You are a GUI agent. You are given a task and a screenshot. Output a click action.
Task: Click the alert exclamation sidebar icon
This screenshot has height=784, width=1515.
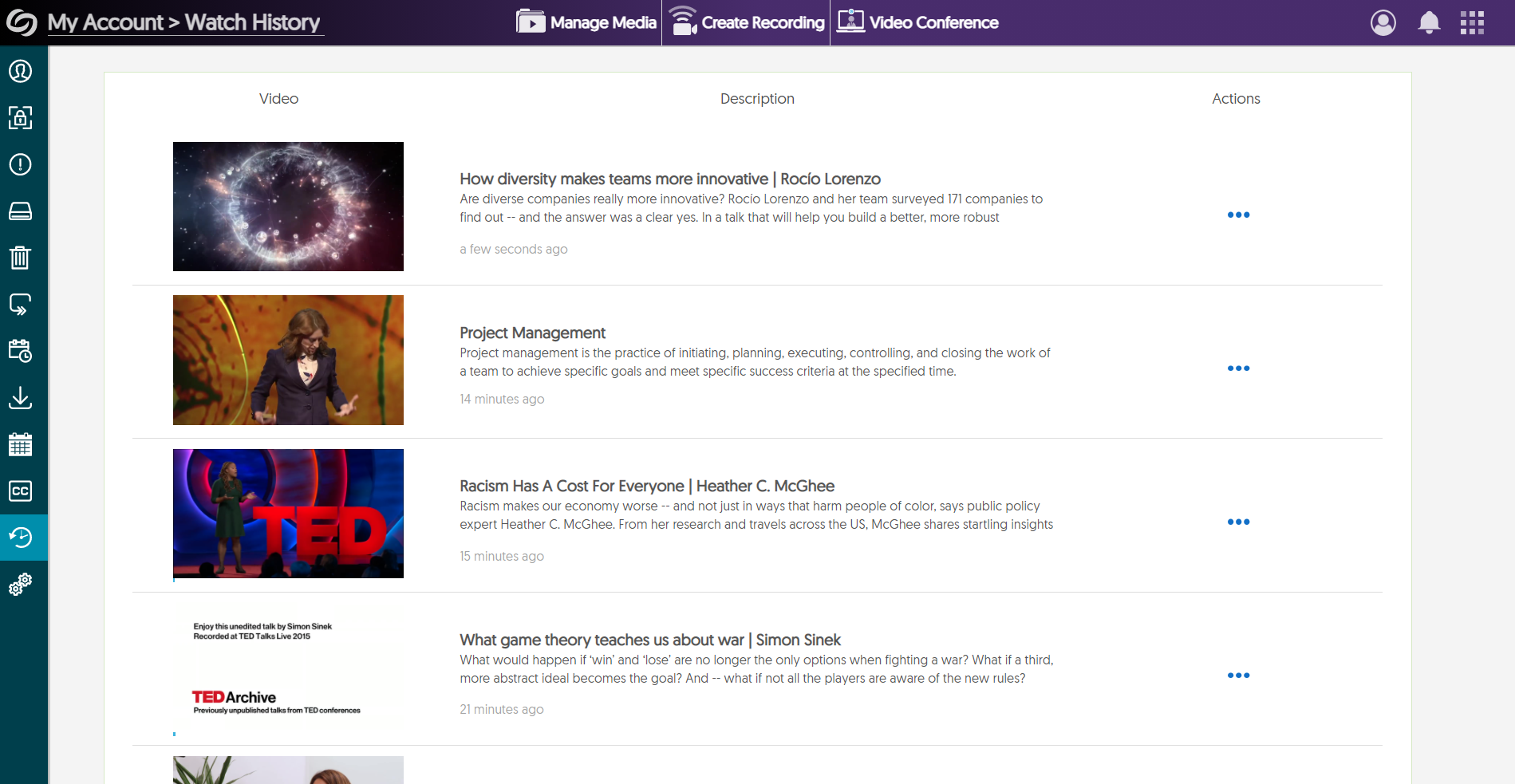[x=21, y=164]
